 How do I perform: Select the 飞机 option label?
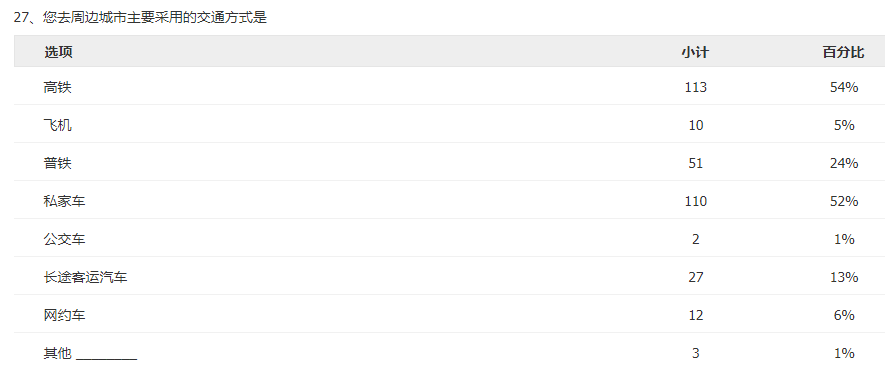tap(58, 125)
